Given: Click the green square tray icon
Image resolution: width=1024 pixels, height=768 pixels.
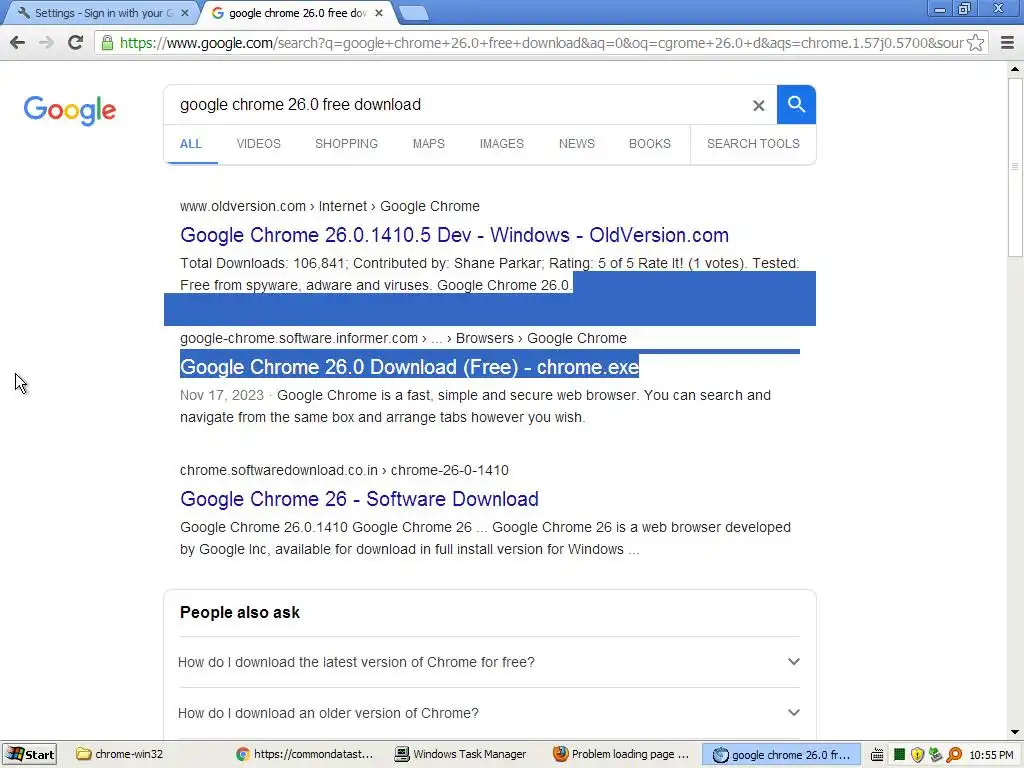Looking at the screenshot, I should pyautogui.click(x=899, y=755).
